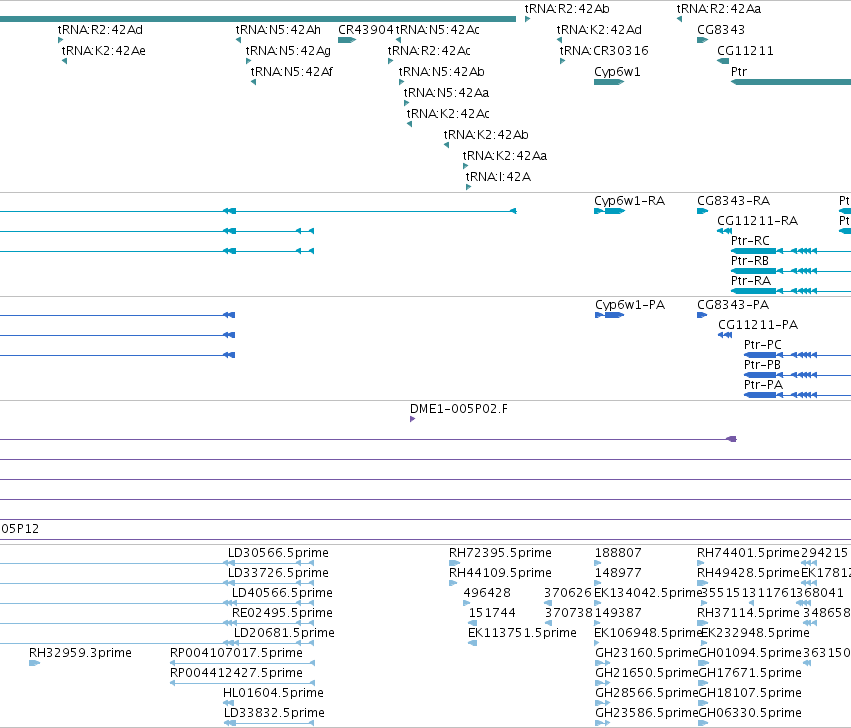Viewport: 851px width, 728px height.
Task: Select the CR43904 gene glyph
Action: (347, 40)
